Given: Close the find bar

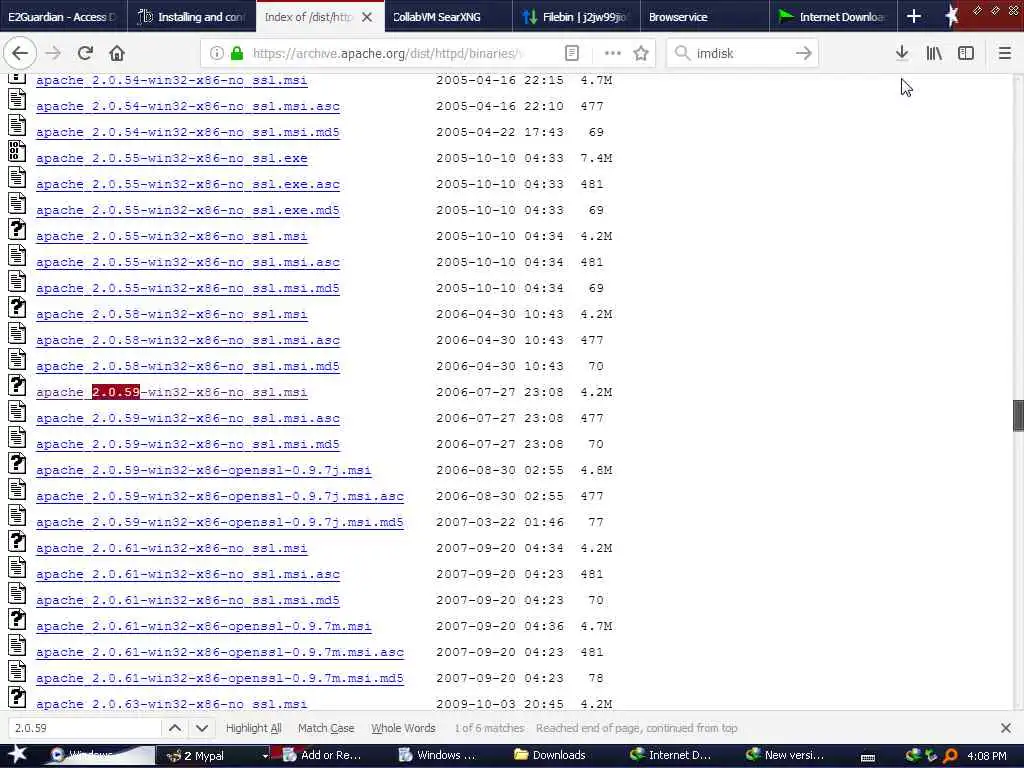Looking at the screenshot, I should [x=1006, y=728].
